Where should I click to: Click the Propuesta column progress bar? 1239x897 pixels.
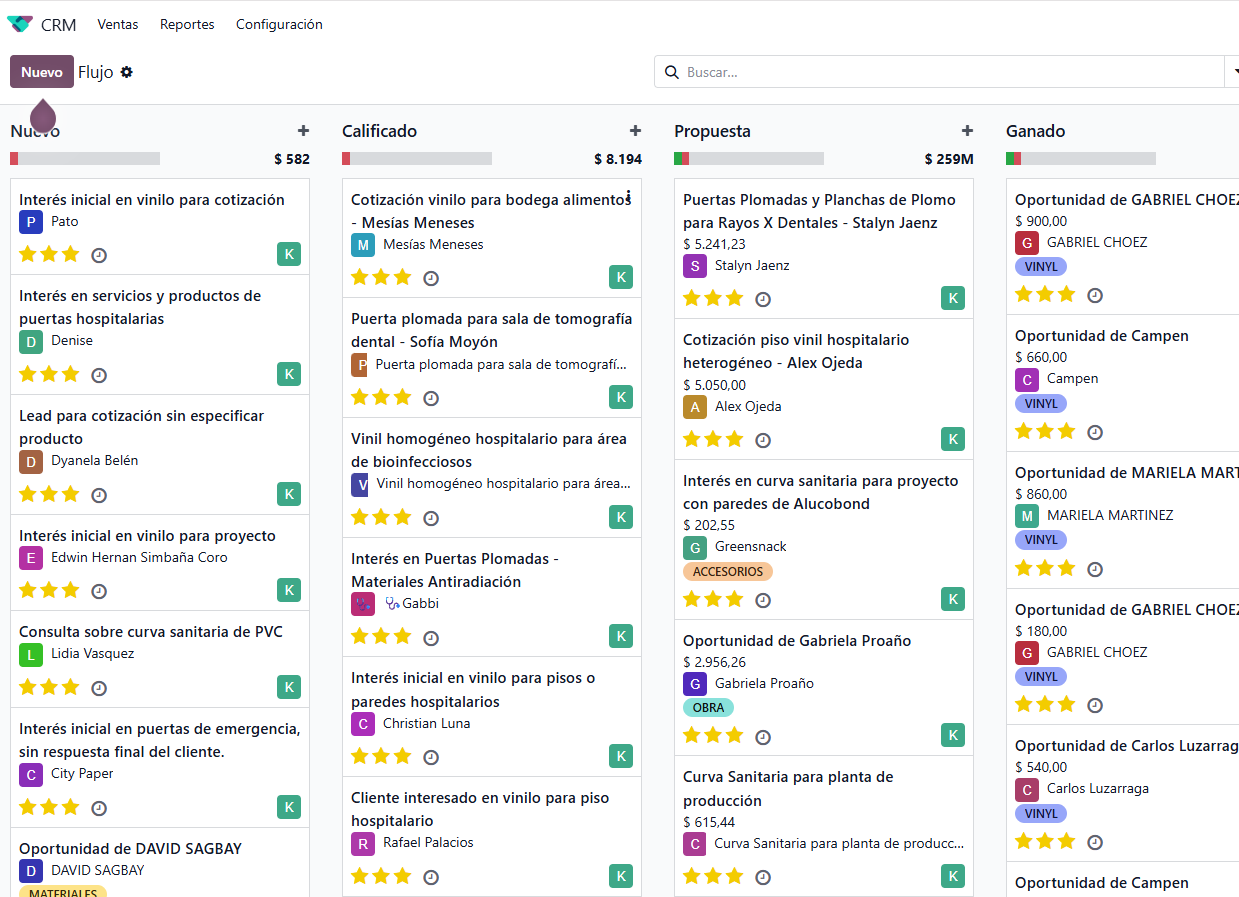pos(749,158)
